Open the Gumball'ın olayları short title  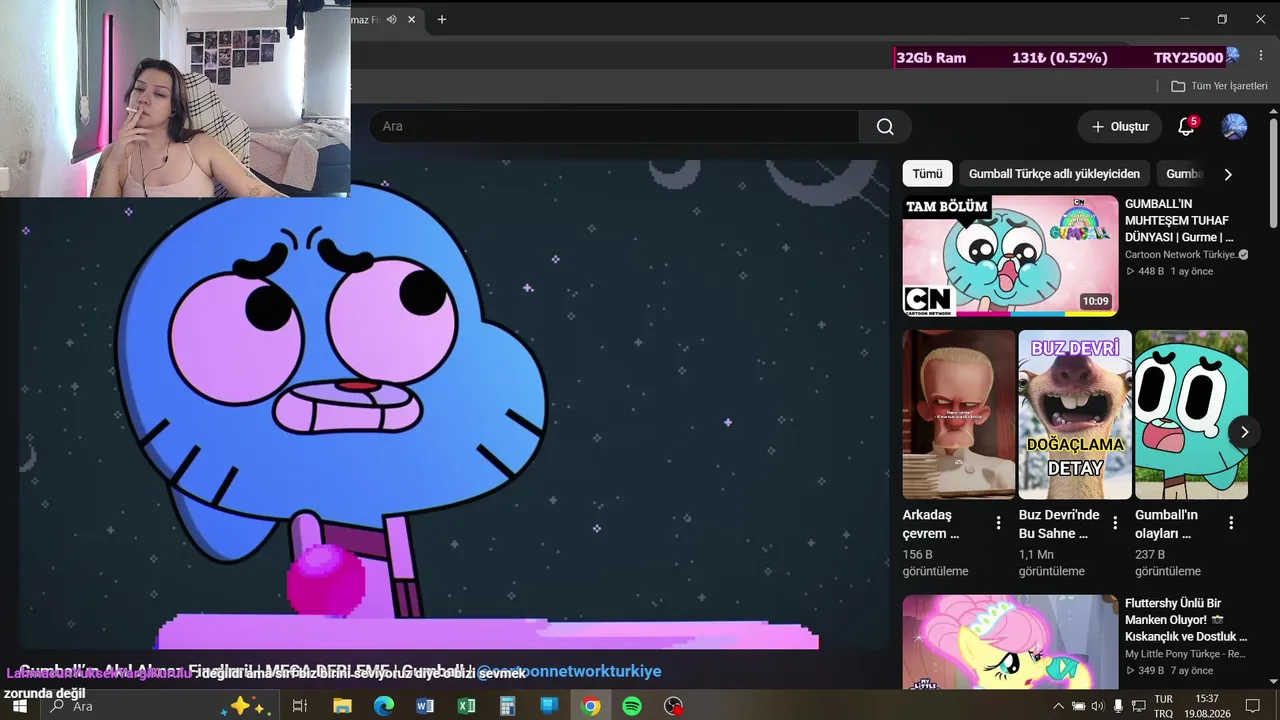click(1166, 524)
